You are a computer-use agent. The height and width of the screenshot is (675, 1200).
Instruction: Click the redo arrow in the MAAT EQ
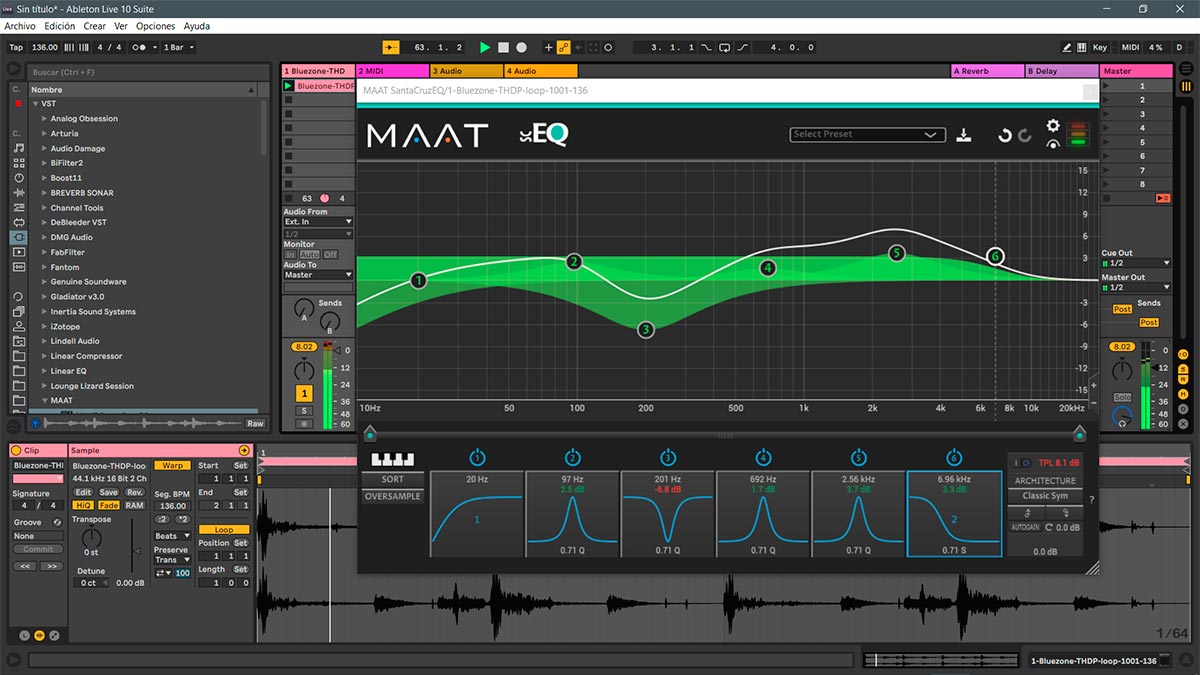(1025, 135)
